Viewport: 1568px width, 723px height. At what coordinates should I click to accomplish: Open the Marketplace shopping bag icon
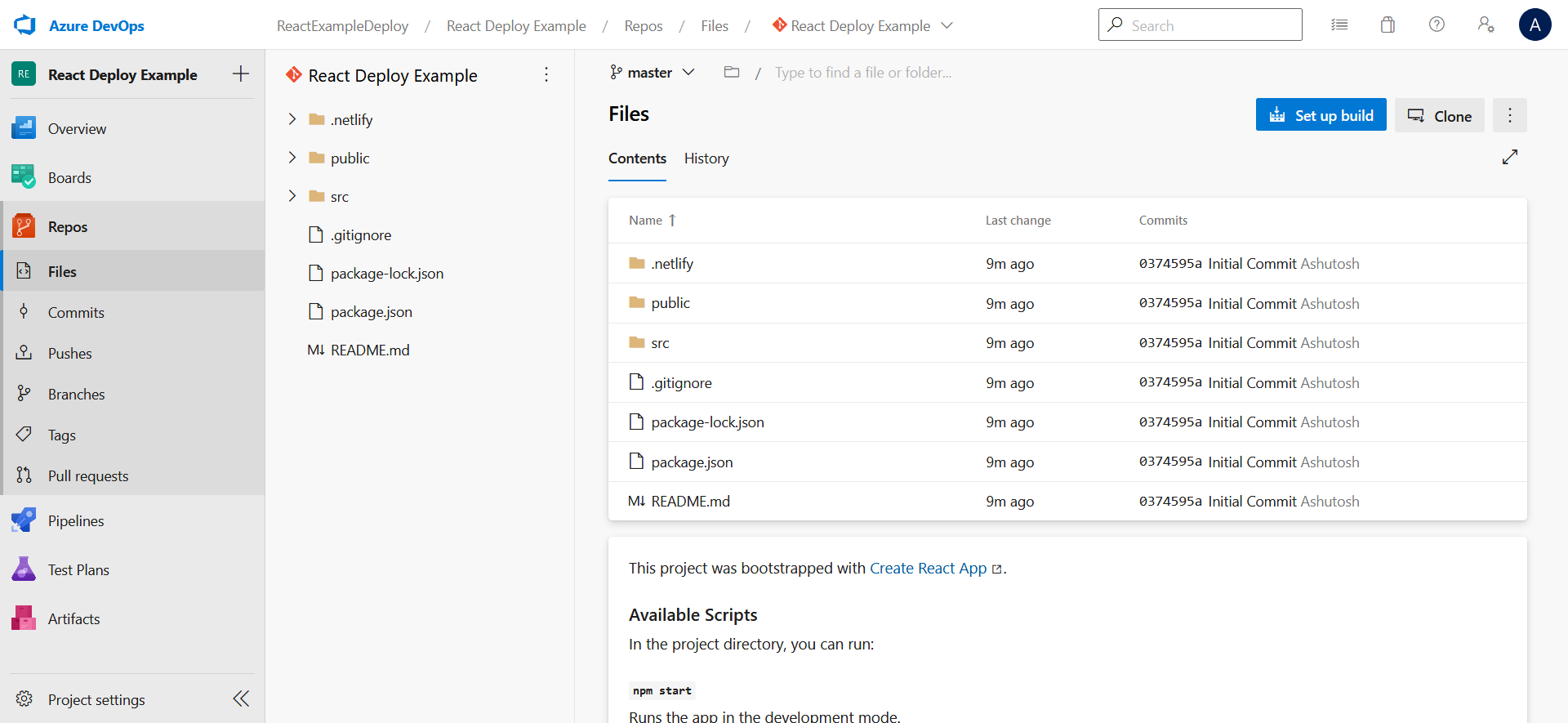coord(1388,25)
